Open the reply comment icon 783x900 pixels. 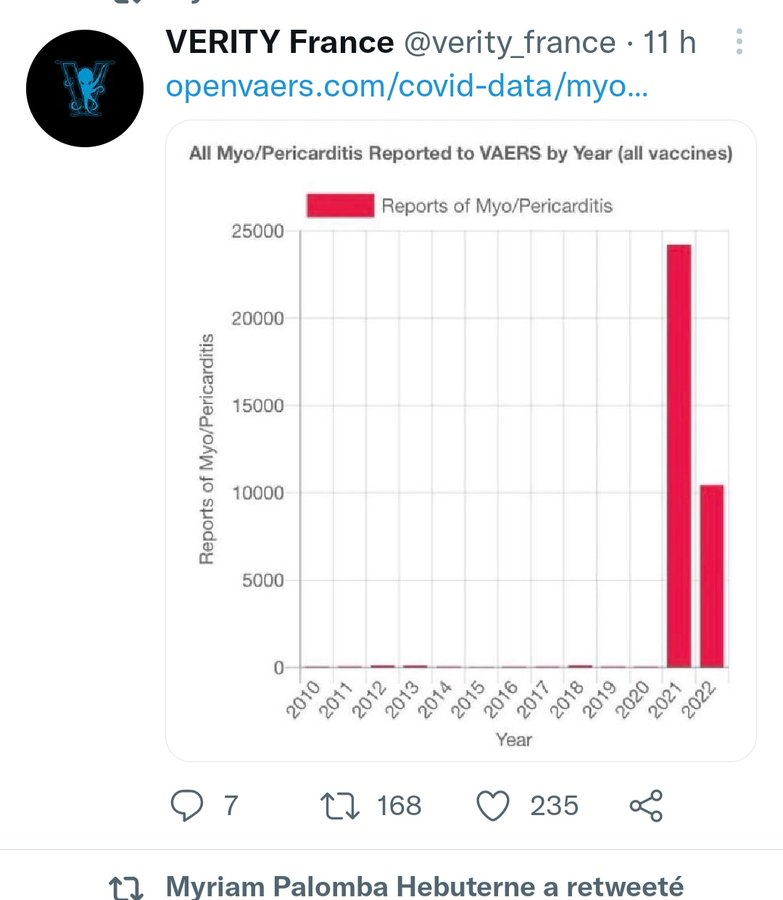click(187, 805)
